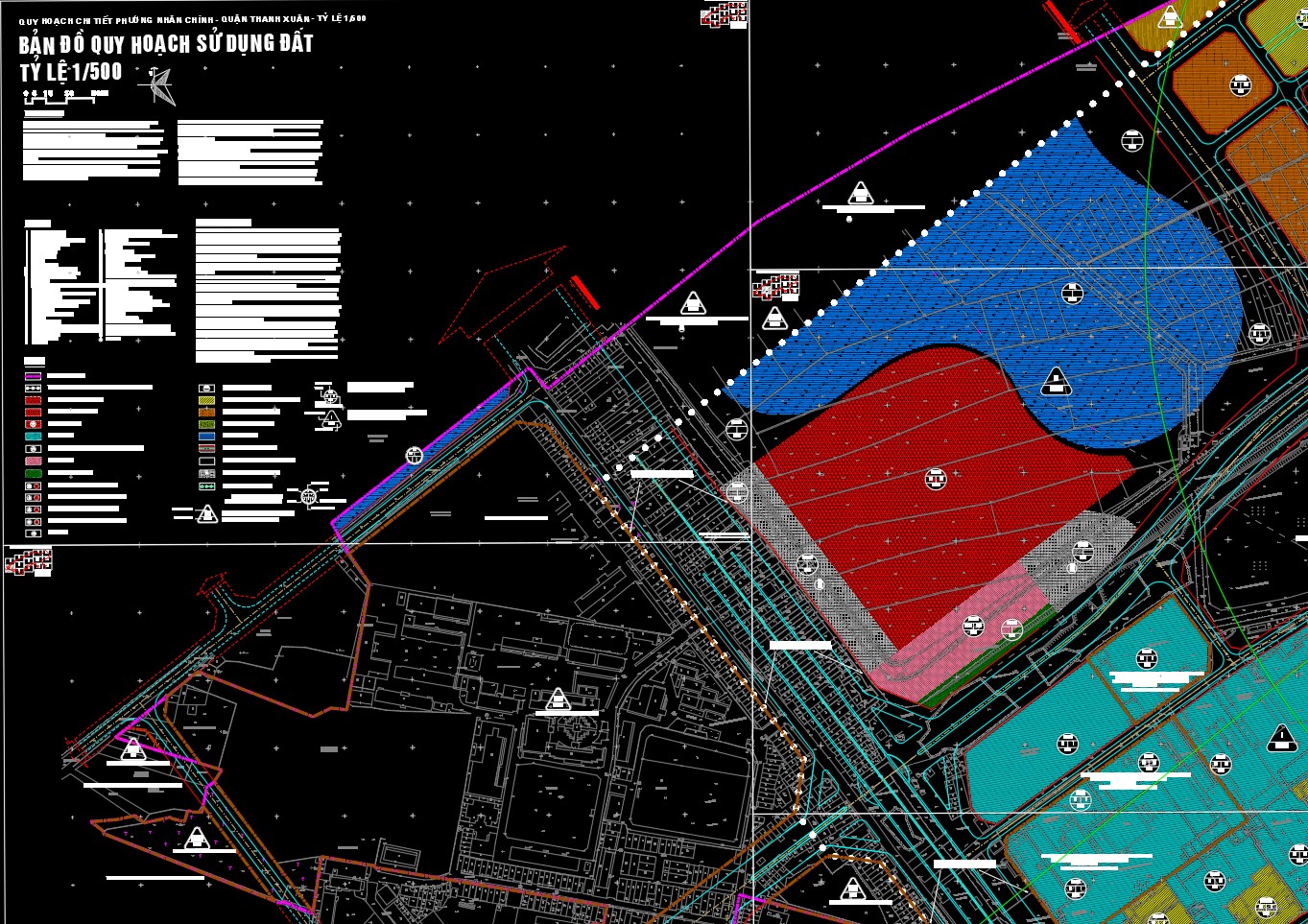Pick the blue hatch swatch in the legend
This screenshot has height=924, width=1308.
click(x=207, y=436)
